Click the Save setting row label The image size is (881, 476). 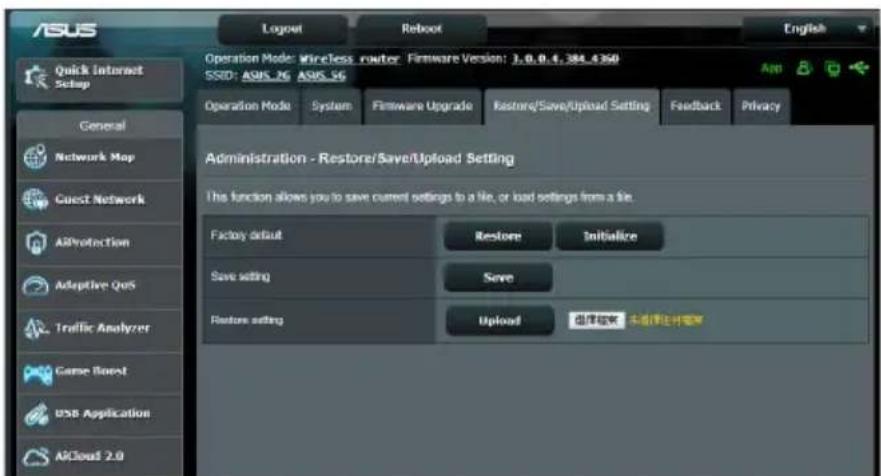click(x=240, y=277)
